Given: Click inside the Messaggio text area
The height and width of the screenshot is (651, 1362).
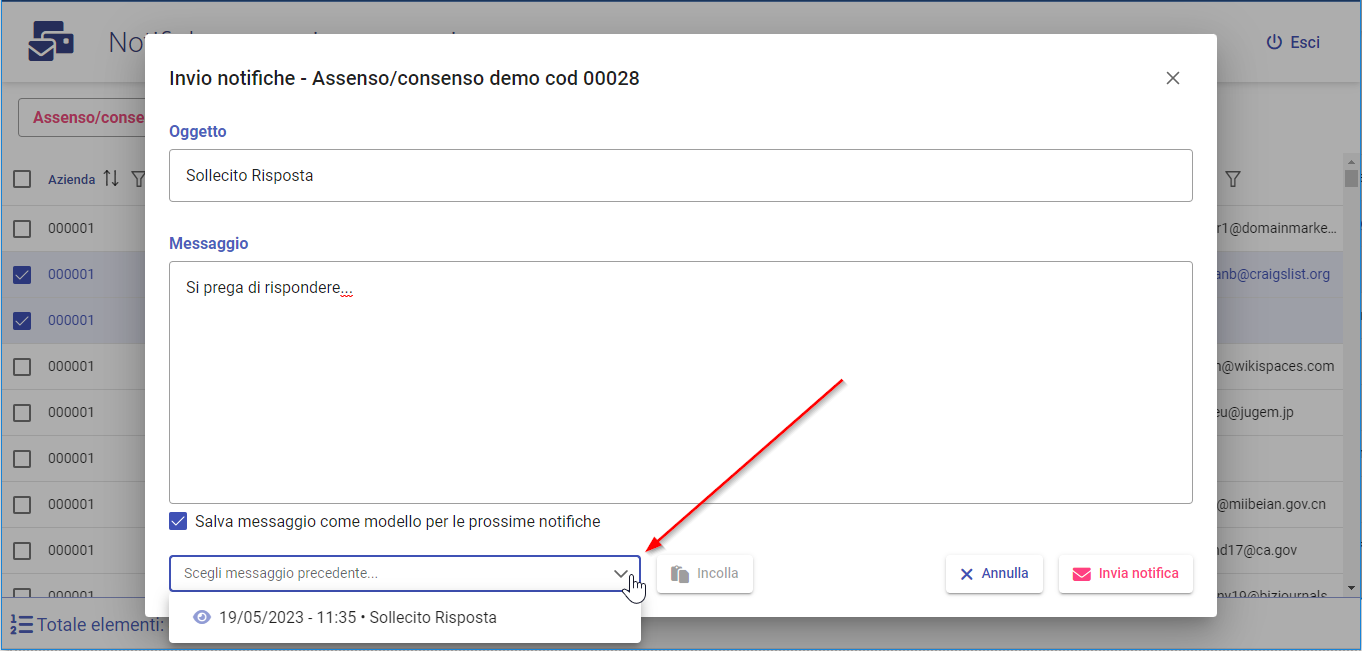Looking at the screenshot, I should point(680,400).
